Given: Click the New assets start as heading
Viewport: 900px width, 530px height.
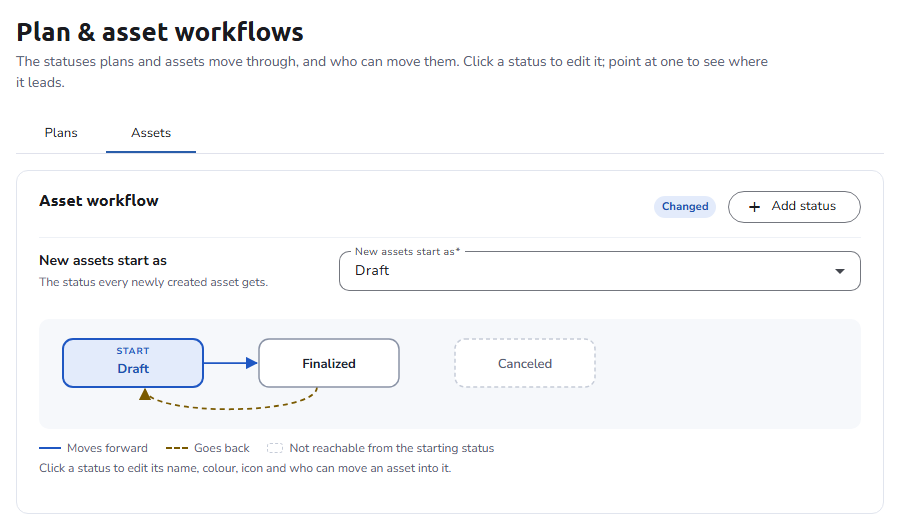Looking at the screenshot, I should click(x=103, y=261).
